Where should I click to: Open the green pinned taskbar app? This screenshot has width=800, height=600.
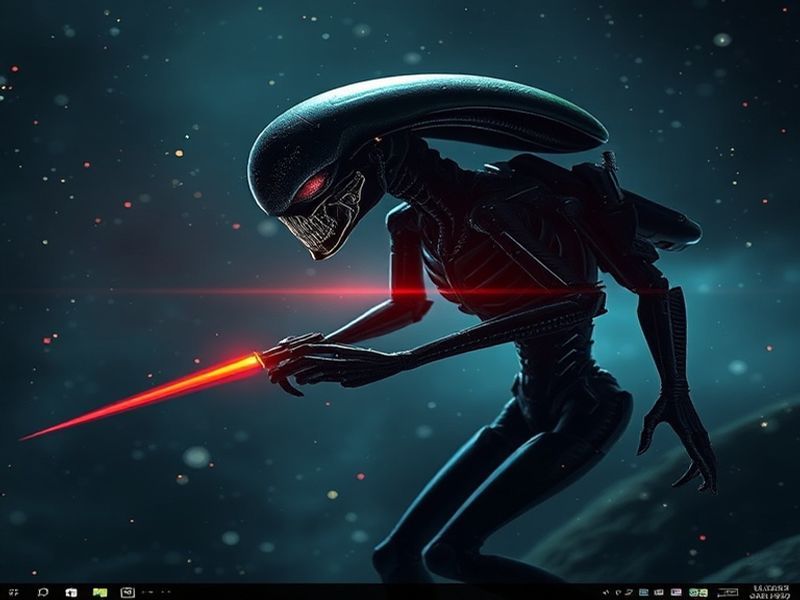click(100, 592)
